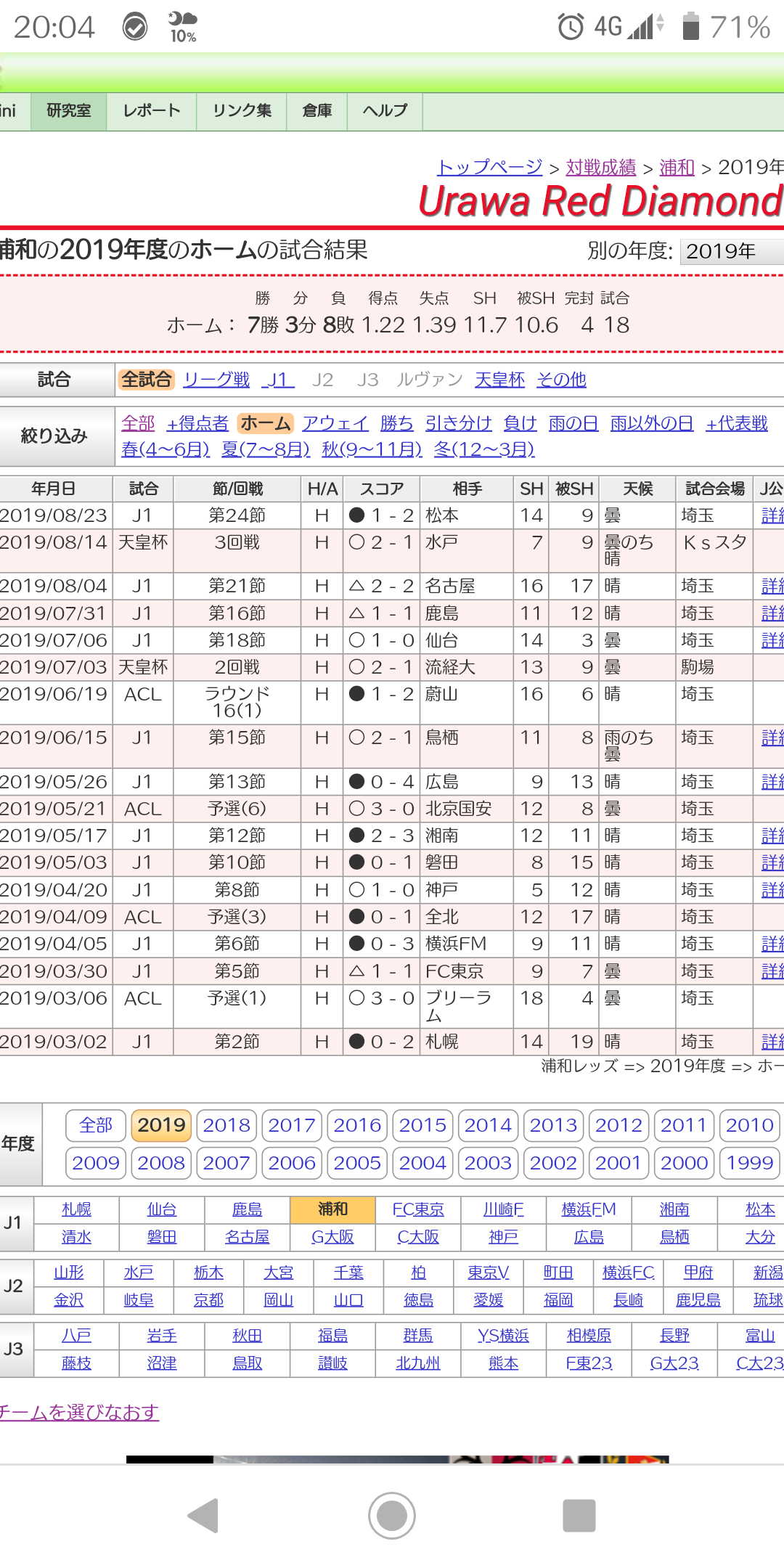The height and width of the screenshot is (1568, 784).
Task: Tap the checkmark notification icon
Action: pos(134,27)
